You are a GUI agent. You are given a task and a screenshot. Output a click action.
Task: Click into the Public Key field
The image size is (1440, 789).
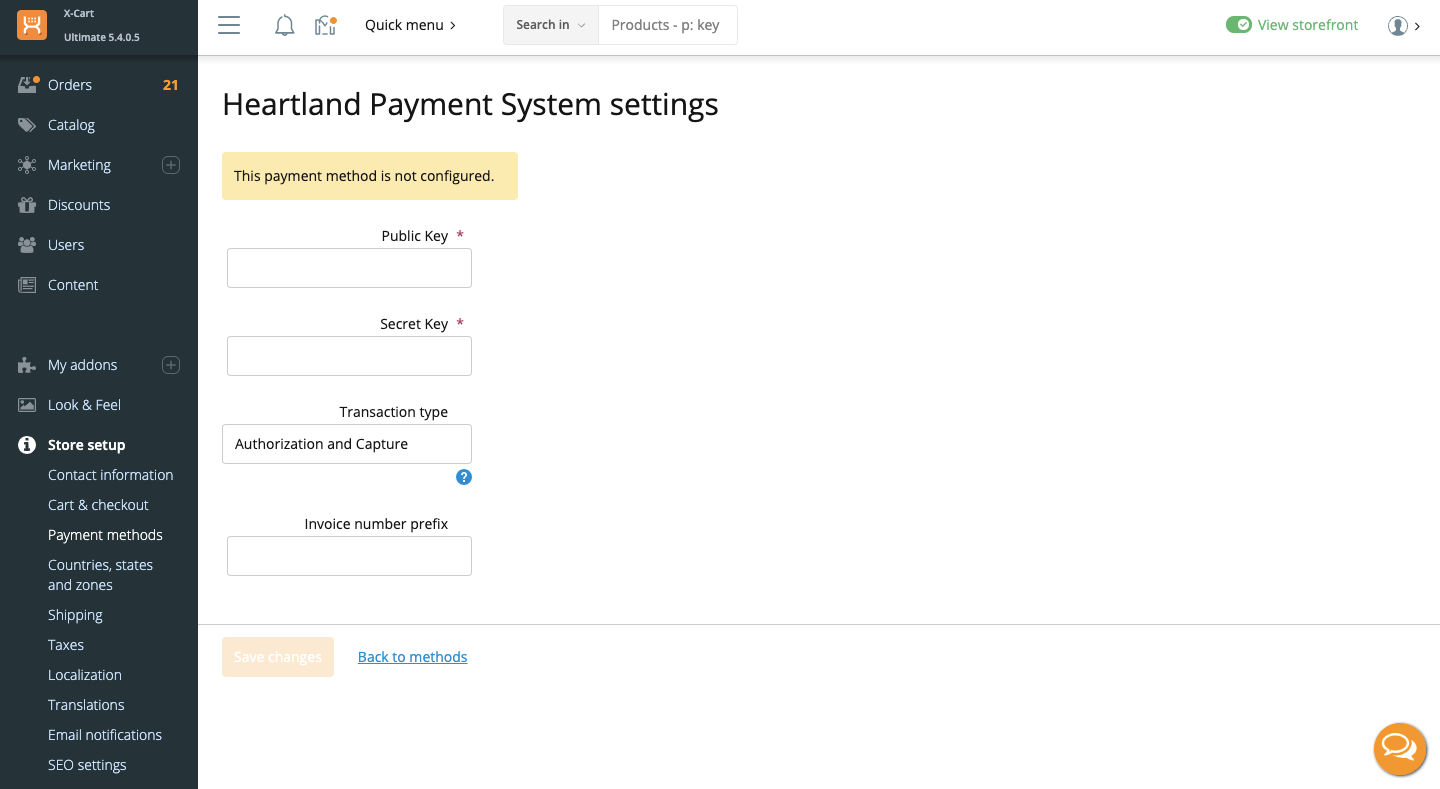[349, 268]
